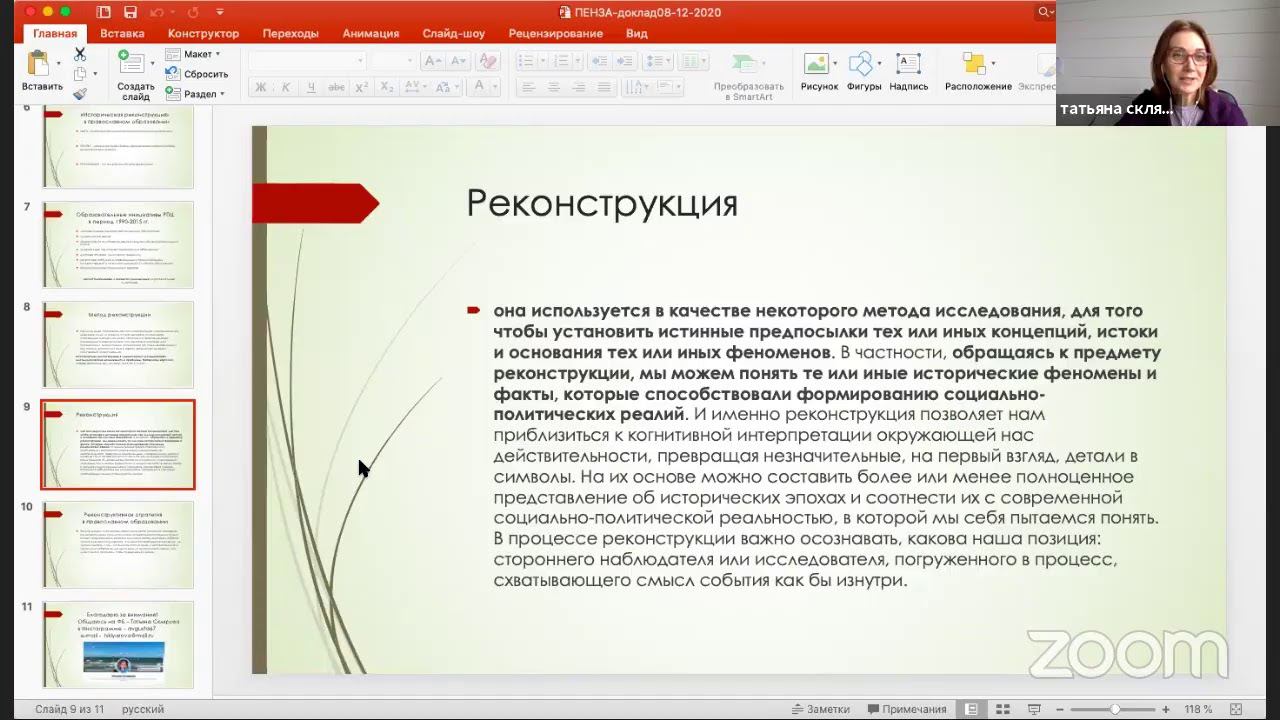Click the search magnifier in title bar

tap(1044, 12)
